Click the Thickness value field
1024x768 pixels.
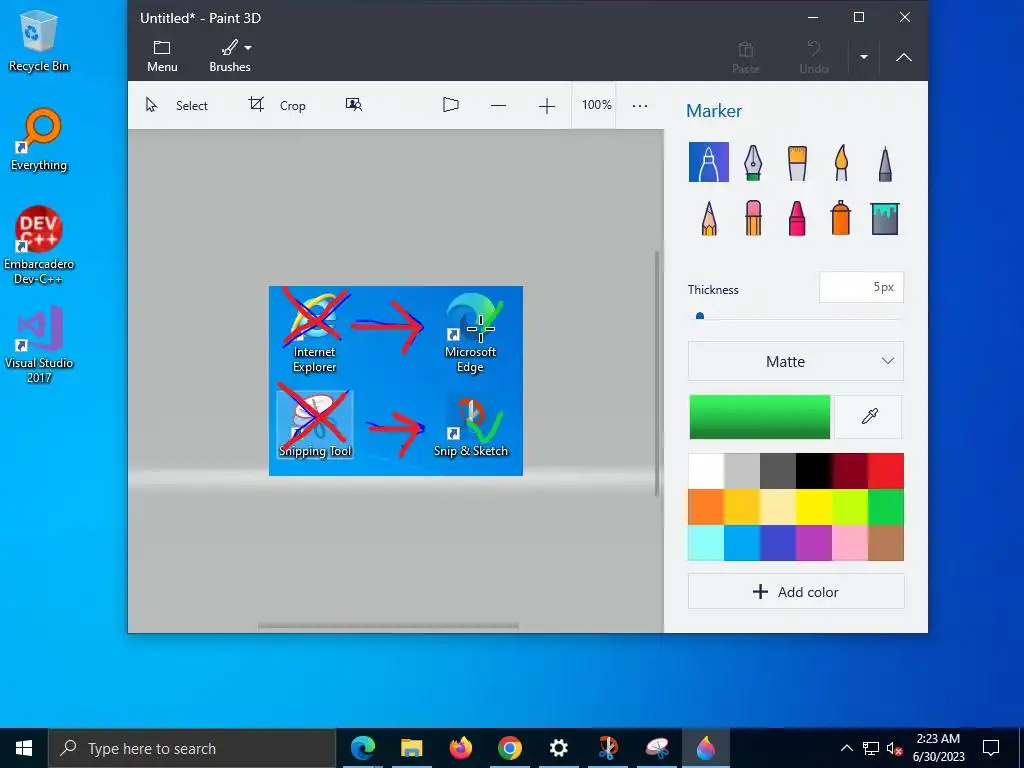[x=861, y=287]
